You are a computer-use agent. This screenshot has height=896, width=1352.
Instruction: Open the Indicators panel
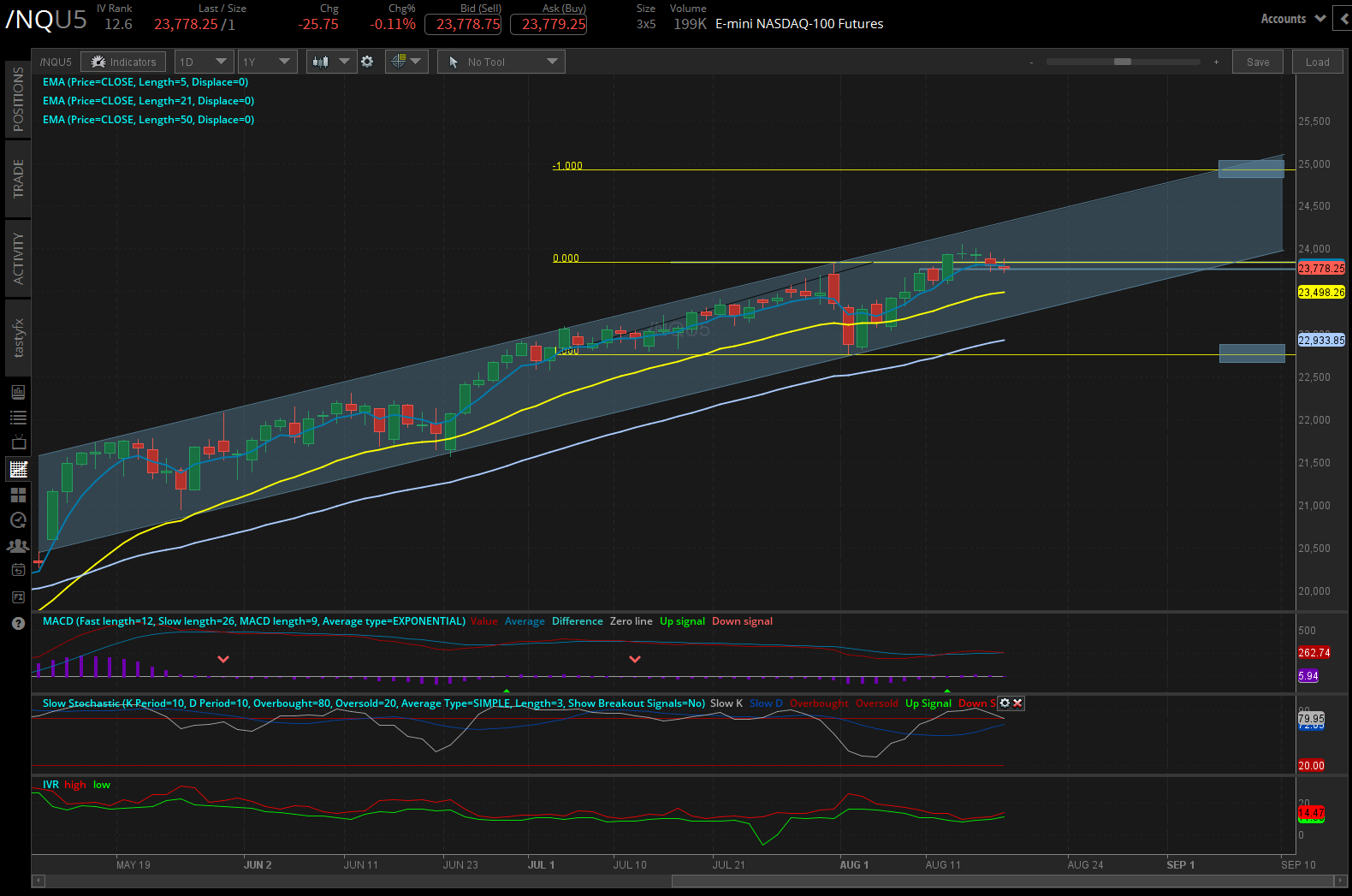click(124, 62)
